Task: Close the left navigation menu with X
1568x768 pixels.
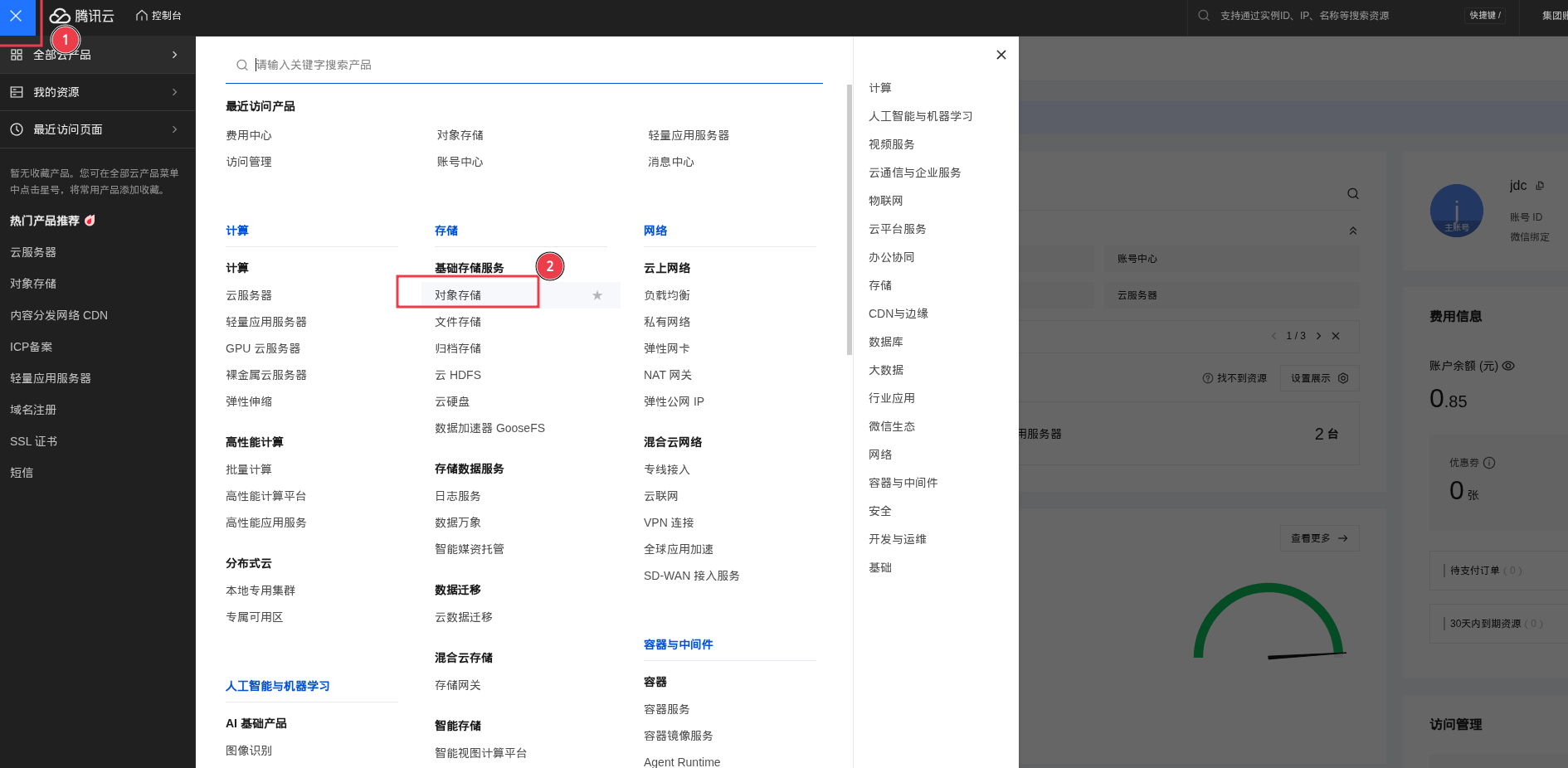Action: (16, 16)
